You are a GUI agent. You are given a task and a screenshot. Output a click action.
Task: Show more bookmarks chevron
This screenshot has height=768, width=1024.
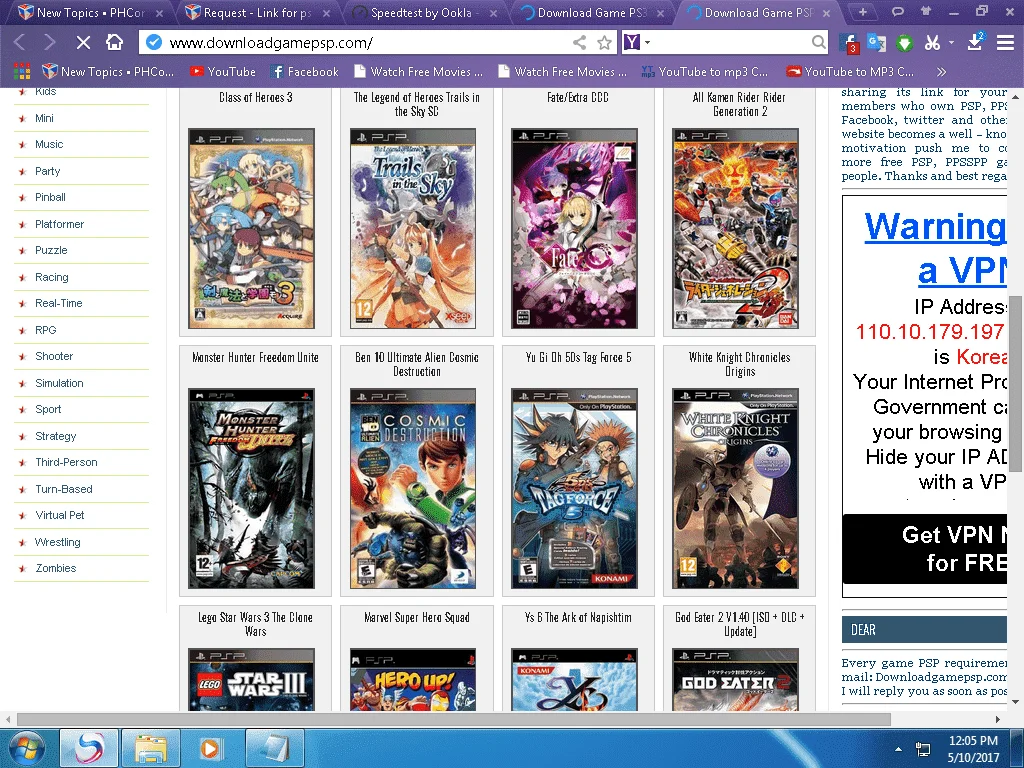941,72
